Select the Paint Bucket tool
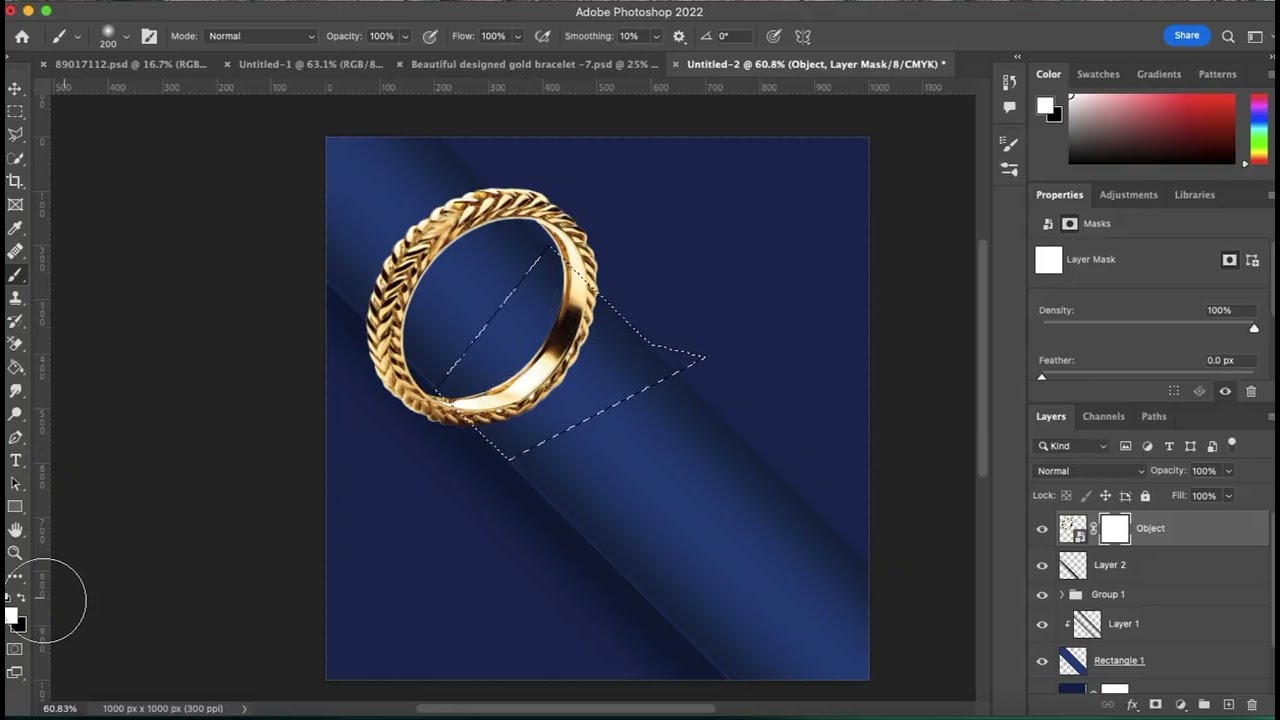Image resolution: width=1280 pixels, height=720 pixels. pyautogui.click(x=15, y=367)
